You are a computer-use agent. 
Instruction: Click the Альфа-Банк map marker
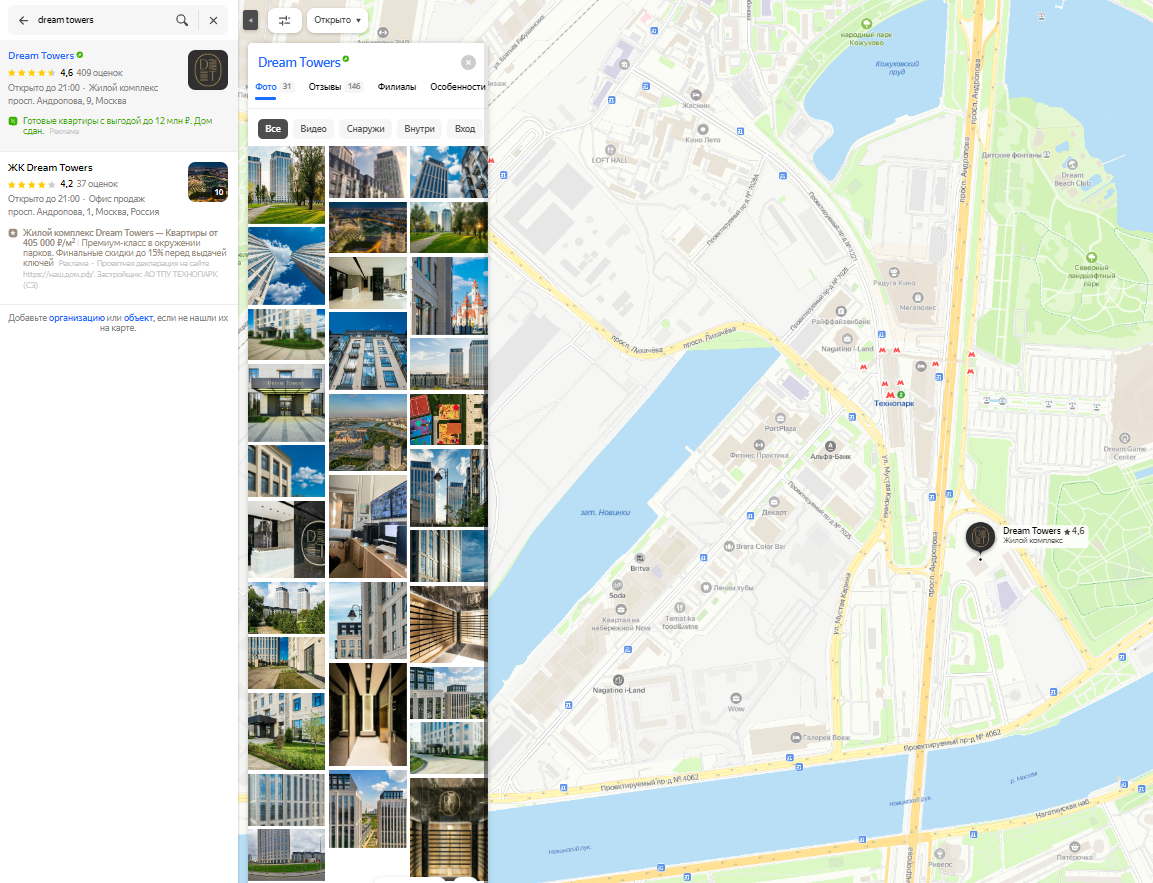coord(829,445)
